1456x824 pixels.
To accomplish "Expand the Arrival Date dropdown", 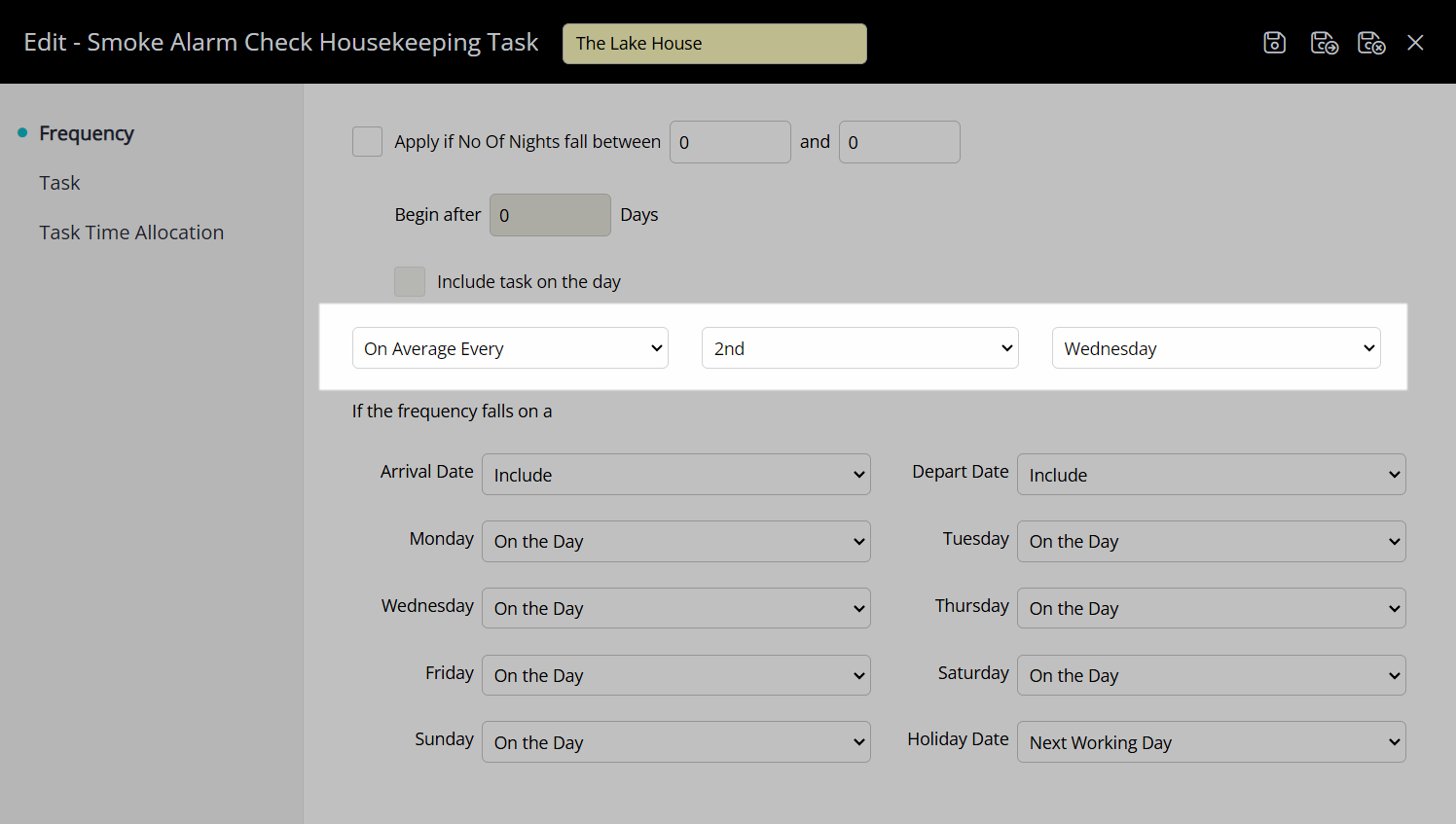I will [x=675, y=475].
